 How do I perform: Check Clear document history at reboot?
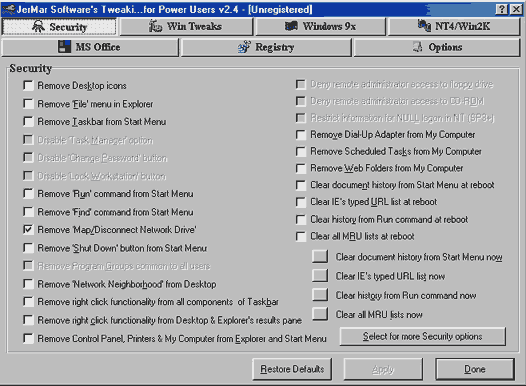pyautogui.click(x=301, y=185)
